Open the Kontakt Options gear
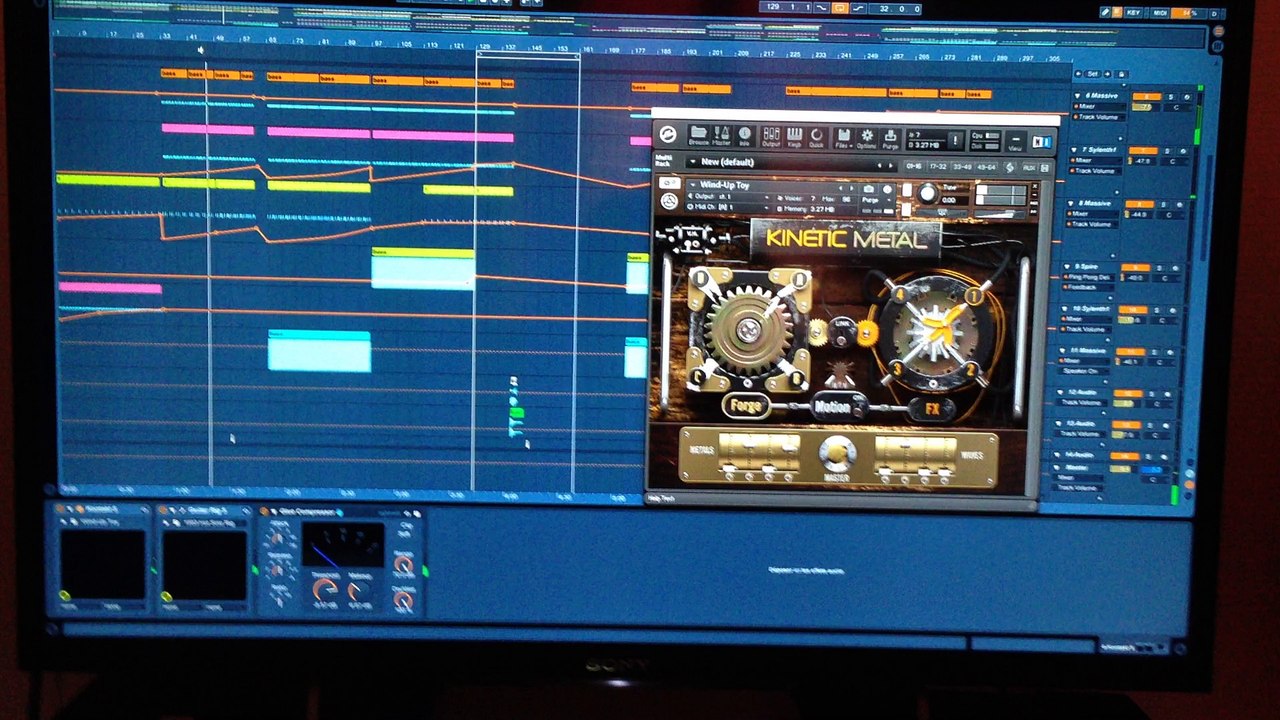This screenshot has height=720, width=1280. [x=866, y=137]
